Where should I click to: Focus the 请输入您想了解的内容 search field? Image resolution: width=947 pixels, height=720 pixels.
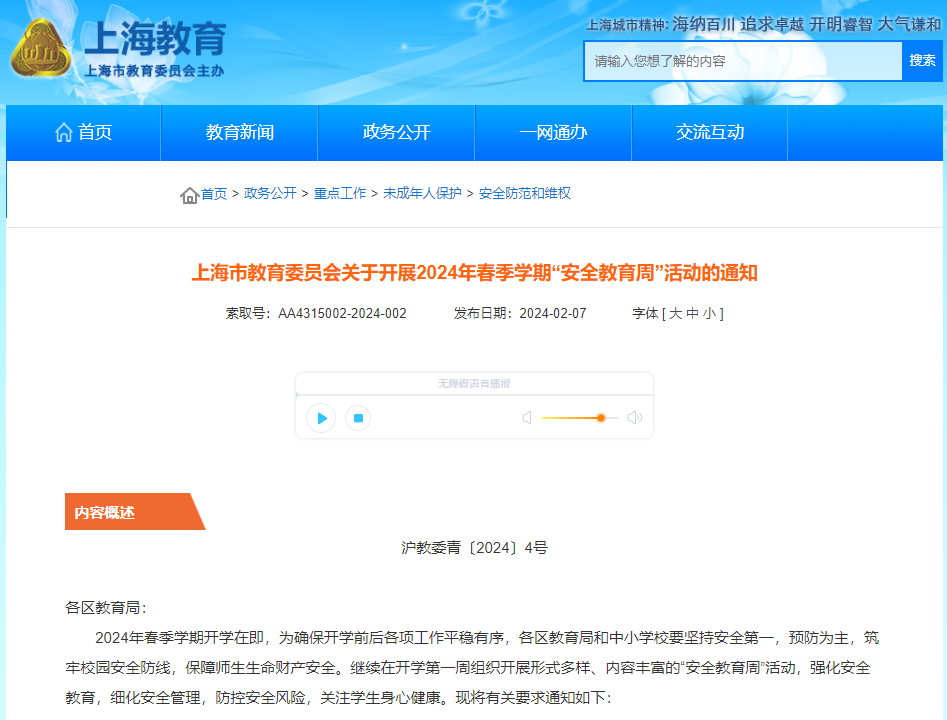[x=743, y=61]
